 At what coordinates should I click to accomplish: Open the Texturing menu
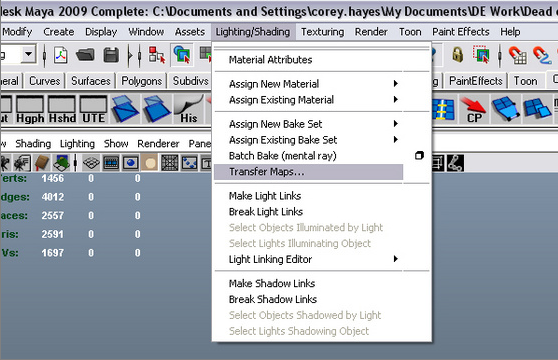pos(322,32)
